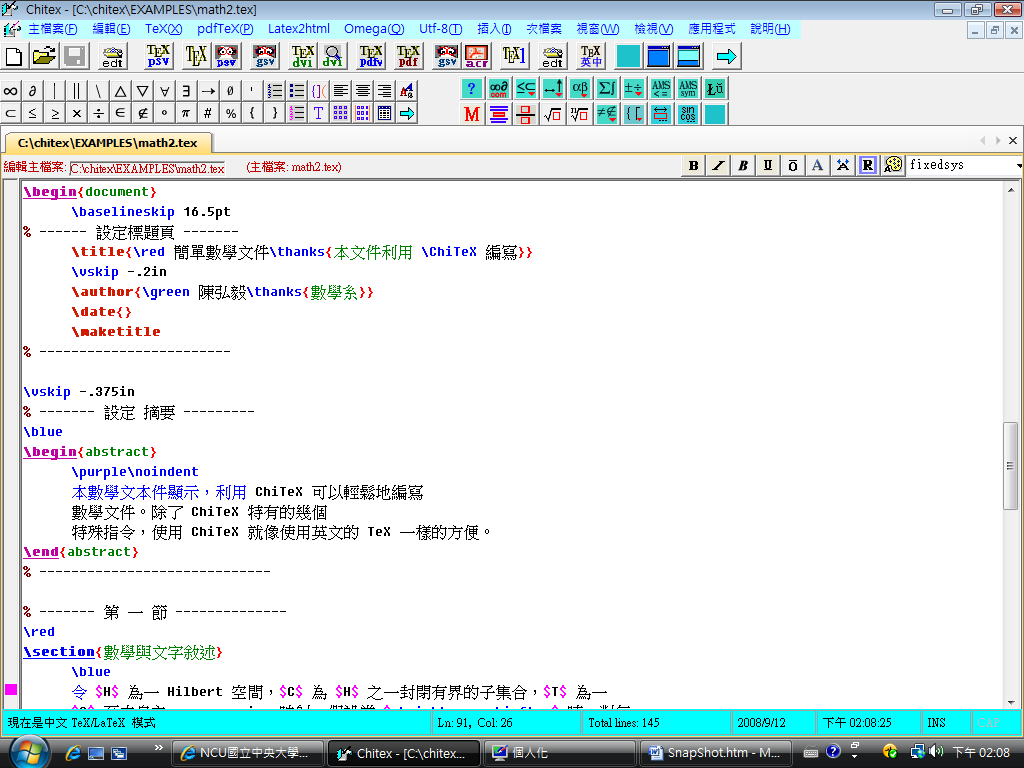The width and height of the screenshot is (1024, 768).
Task: Open the fixedsys font dropdown
Action: pyautogui.click(x=1019, y=166)
